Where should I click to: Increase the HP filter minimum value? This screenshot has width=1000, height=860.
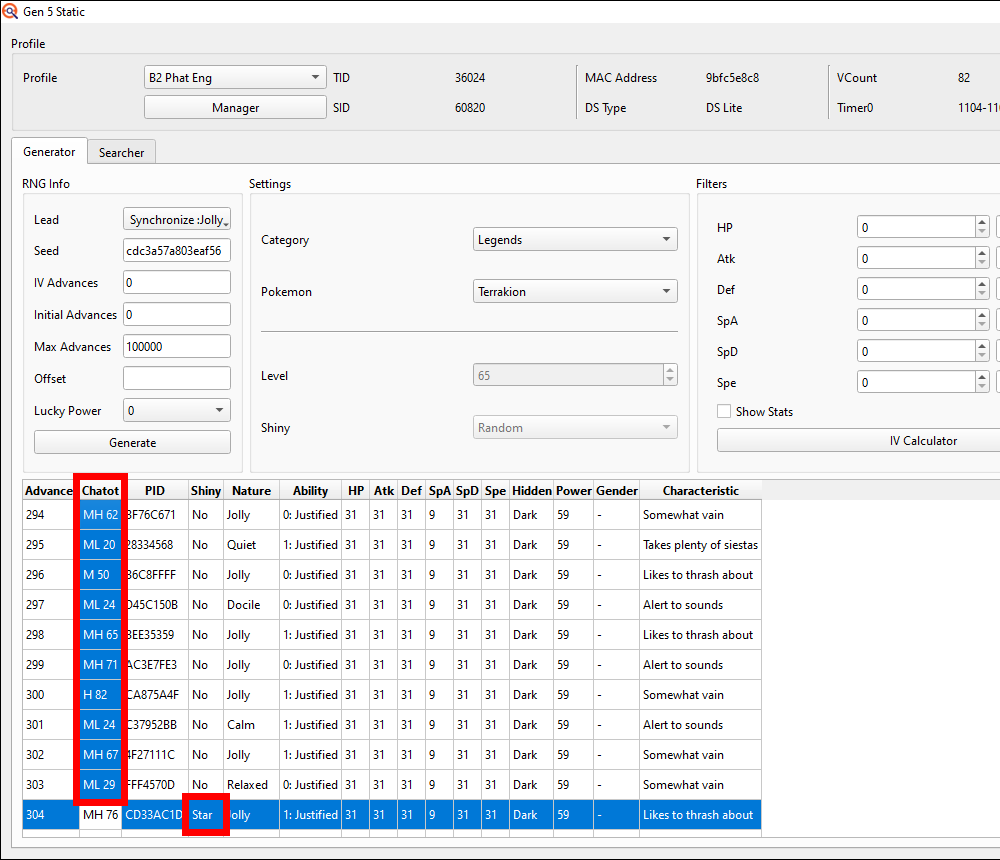(982, 222)
